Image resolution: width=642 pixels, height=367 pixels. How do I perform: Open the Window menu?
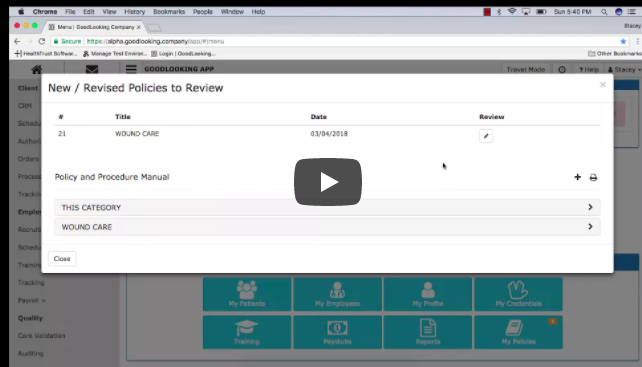point(232,12)
